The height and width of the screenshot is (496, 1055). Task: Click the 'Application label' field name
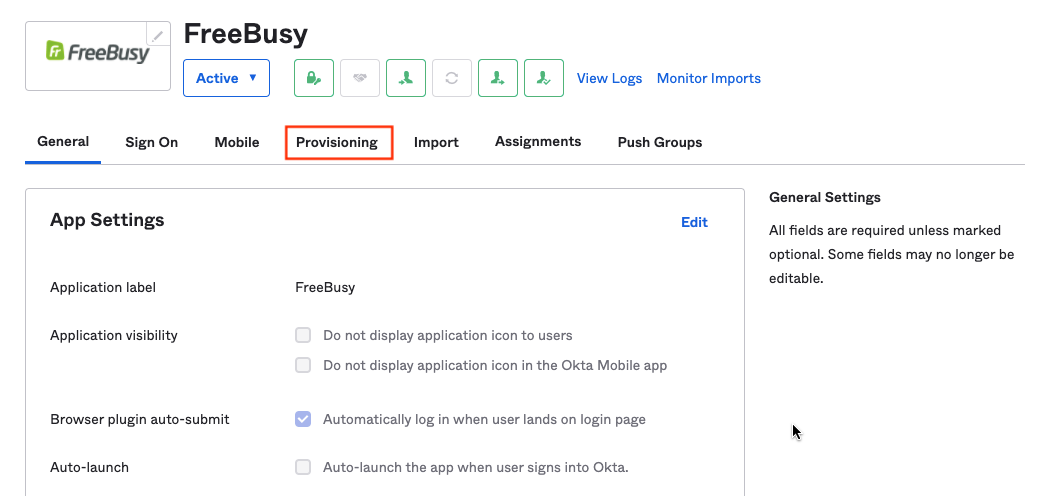(103, 287)
